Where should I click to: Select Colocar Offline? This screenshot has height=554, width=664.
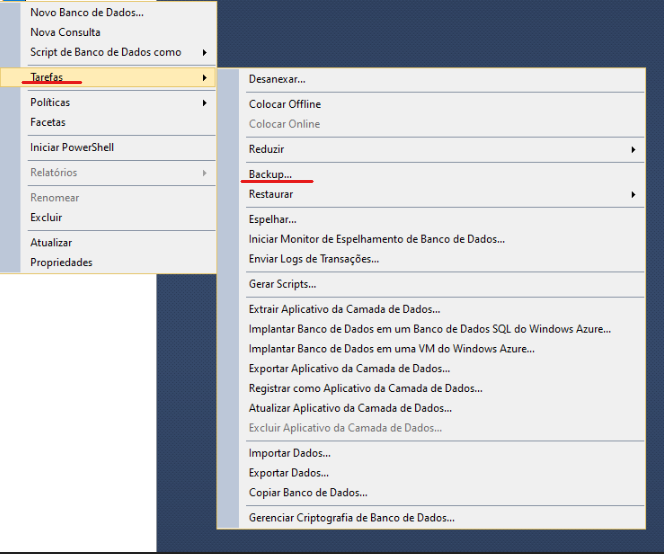285,104
